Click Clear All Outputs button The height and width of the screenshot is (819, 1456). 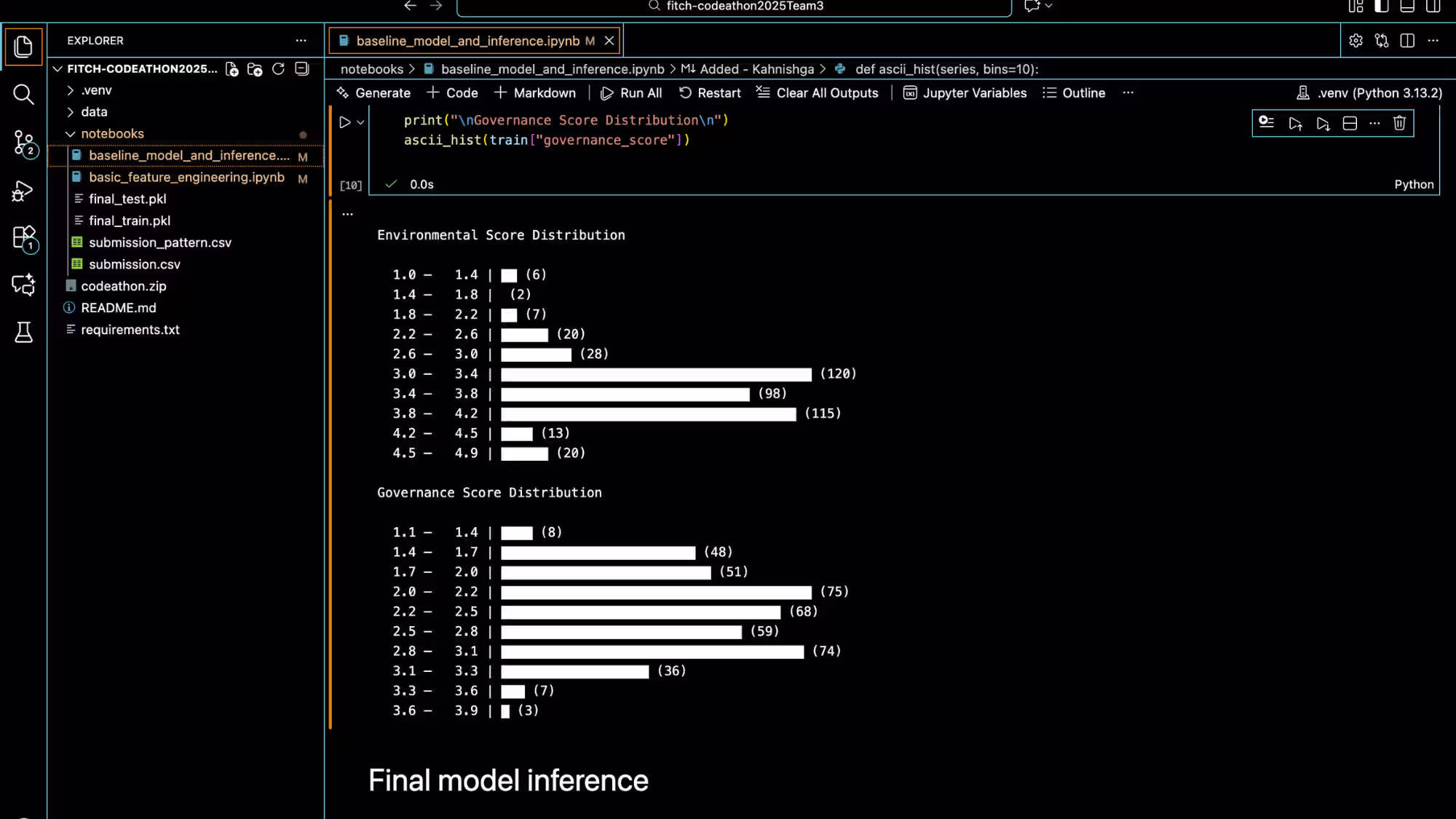pos(818,93)
